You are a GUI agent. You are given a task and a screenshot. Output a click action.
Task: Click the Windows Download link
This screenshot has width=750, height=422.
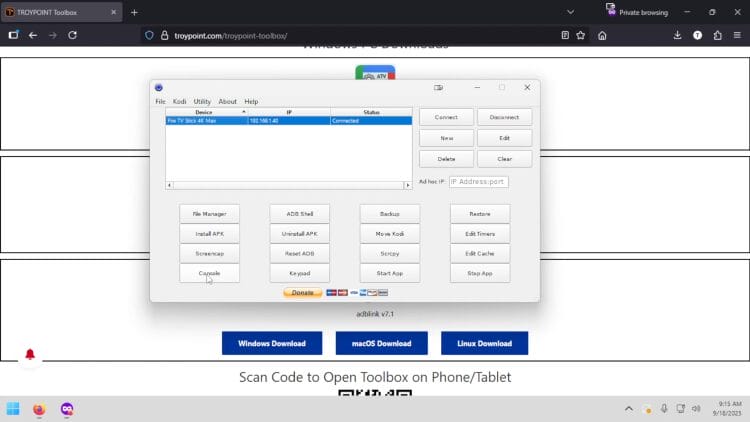[271, 343]
